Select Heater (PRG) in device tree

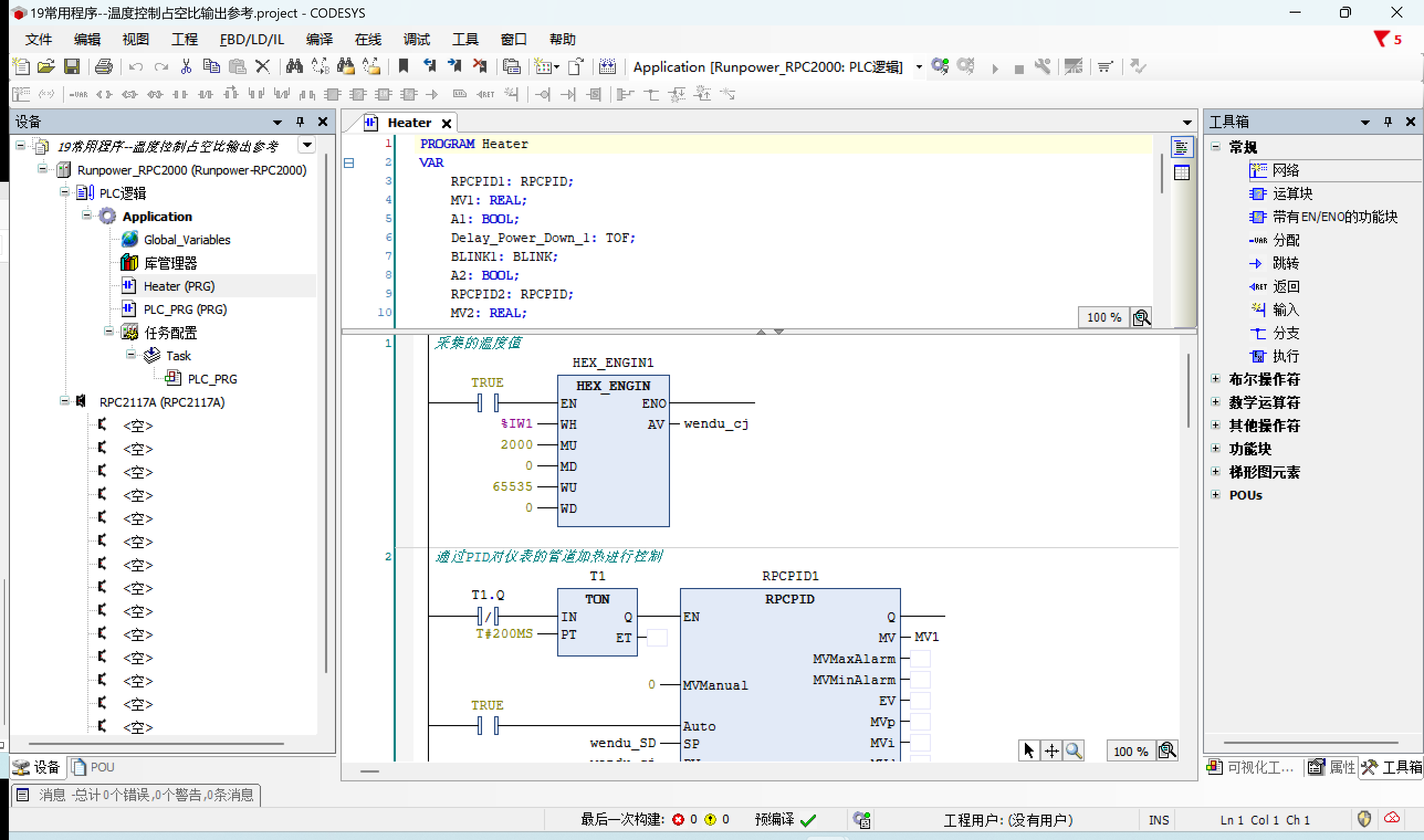tap(179, 286)
